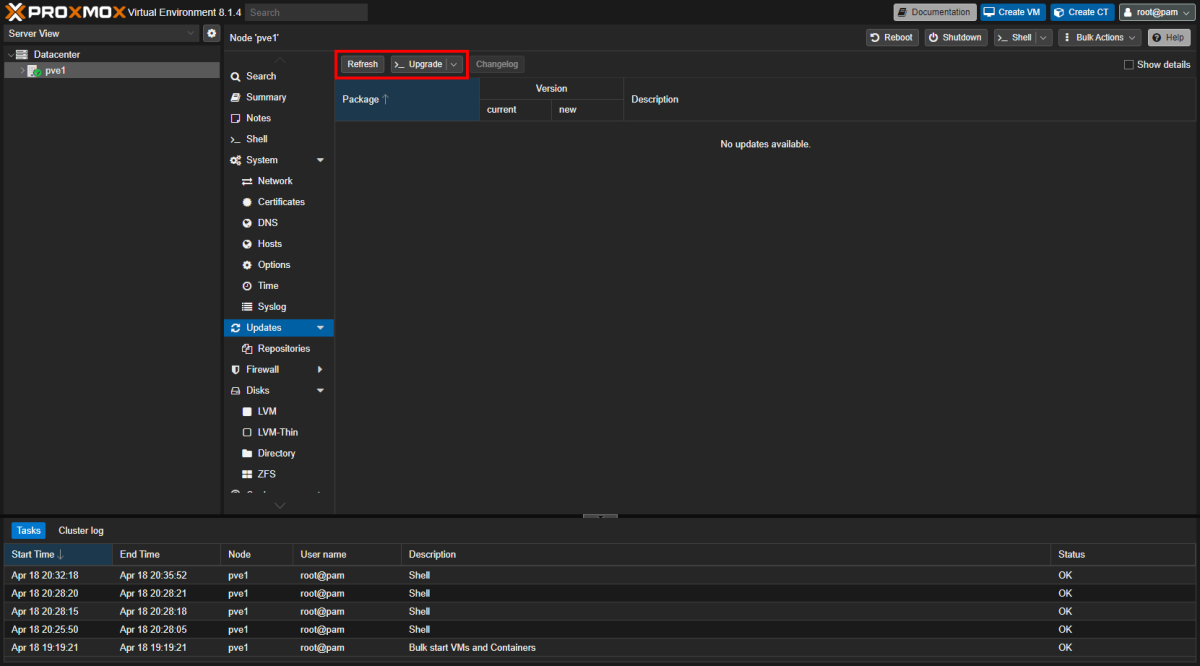The image size is (1200, 666).
Task: Collapse the Updates section arrow
Action: tap(320, 328)
